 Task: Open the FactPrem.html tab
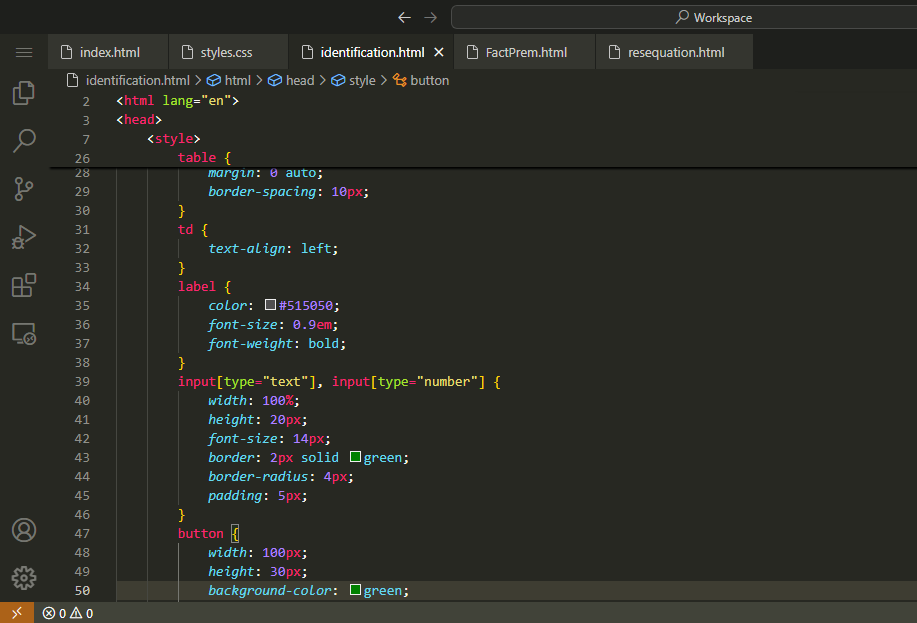coord(526,52)
